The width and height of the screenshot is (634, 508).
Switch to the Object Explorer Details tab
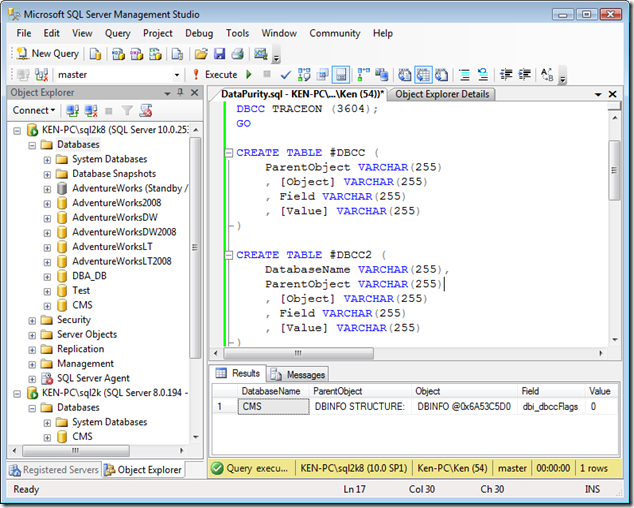442,94
